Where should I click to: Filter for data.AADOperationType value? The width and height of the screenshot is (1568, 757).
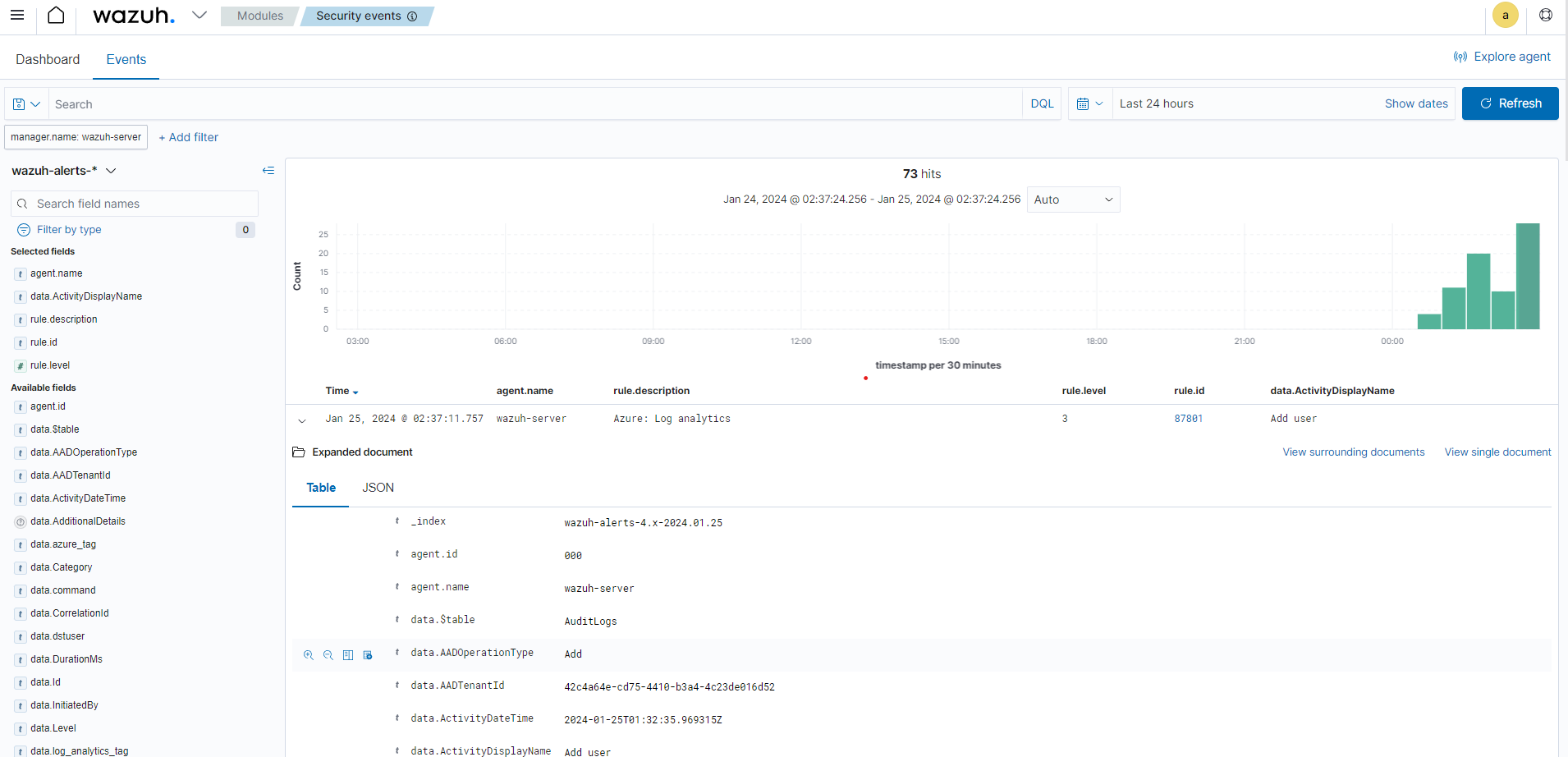click(x=309, y=655)
